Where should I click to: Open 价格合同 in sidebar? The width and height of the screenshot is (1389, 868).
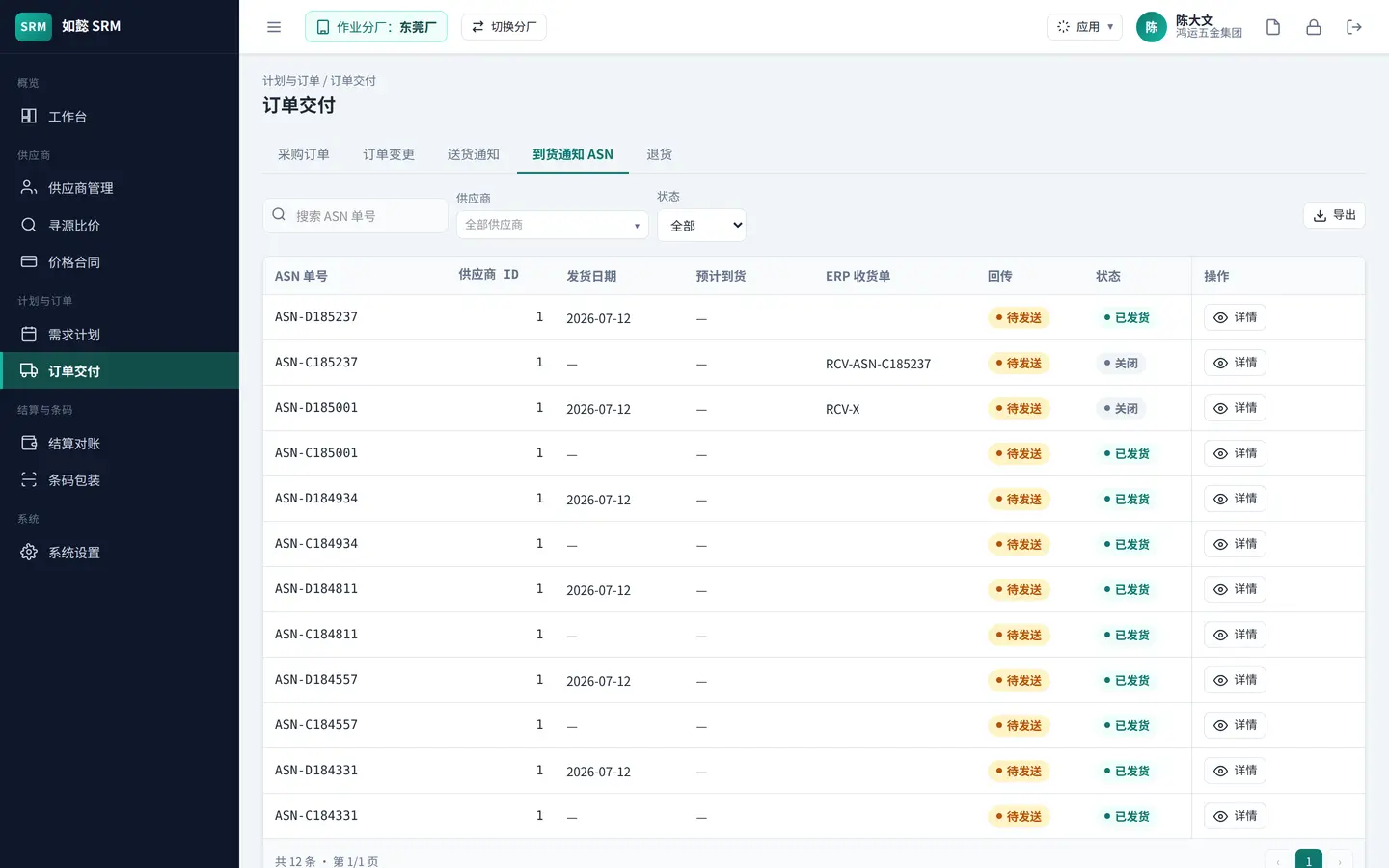(x=120, y=262)
